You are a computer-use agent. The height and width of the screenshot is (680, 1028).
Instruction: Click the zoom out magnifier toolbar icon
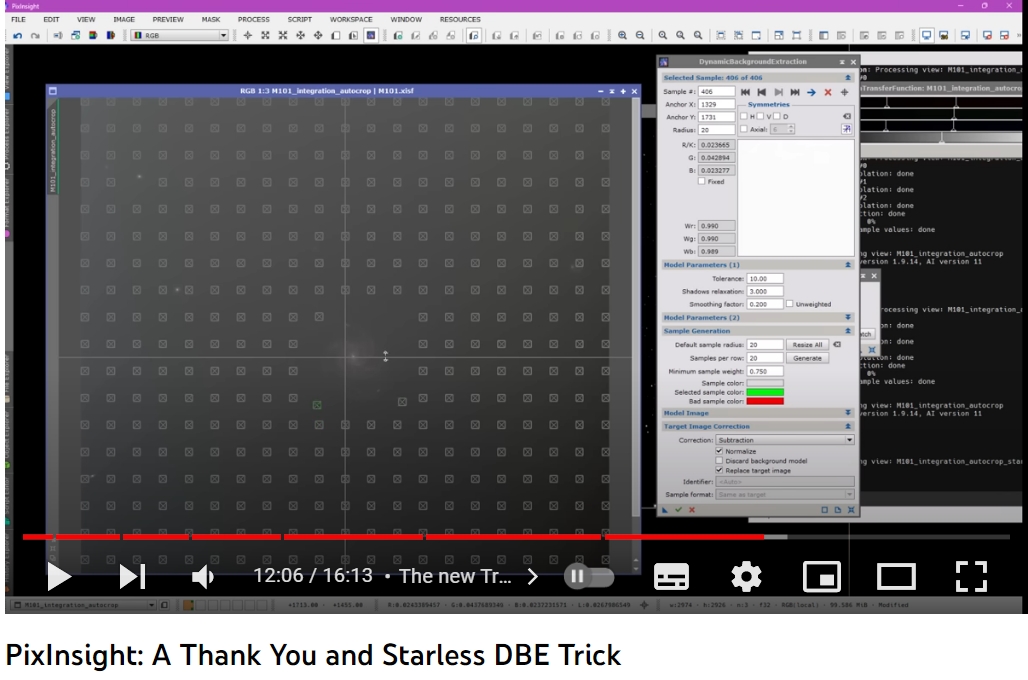point(640,35)
